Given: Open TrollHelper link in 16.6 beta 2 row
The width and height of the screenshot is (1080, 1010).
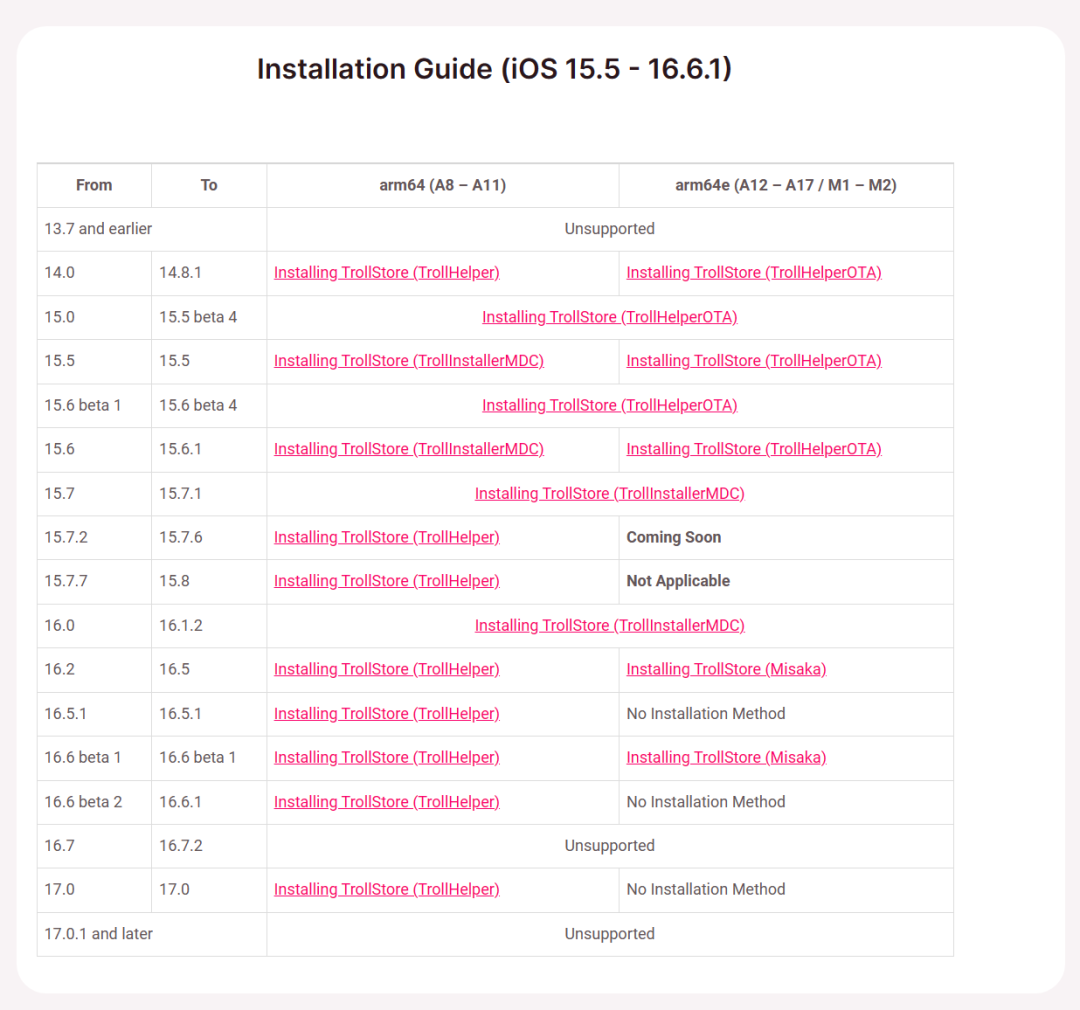Looking at the screenshot, I should click(x=386, y=802).
